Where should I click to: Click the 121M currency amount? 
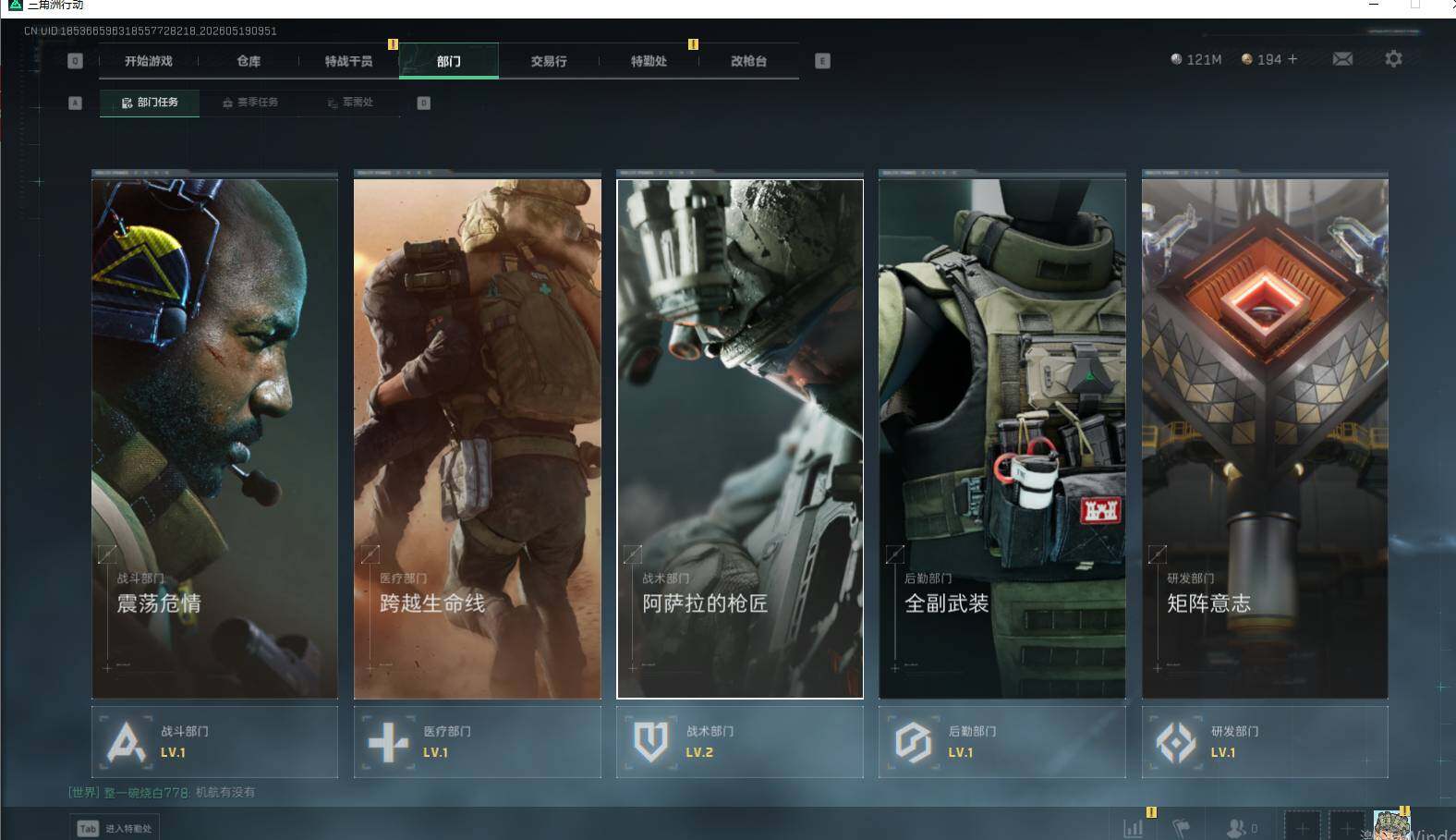click(x=1204, y=59)
